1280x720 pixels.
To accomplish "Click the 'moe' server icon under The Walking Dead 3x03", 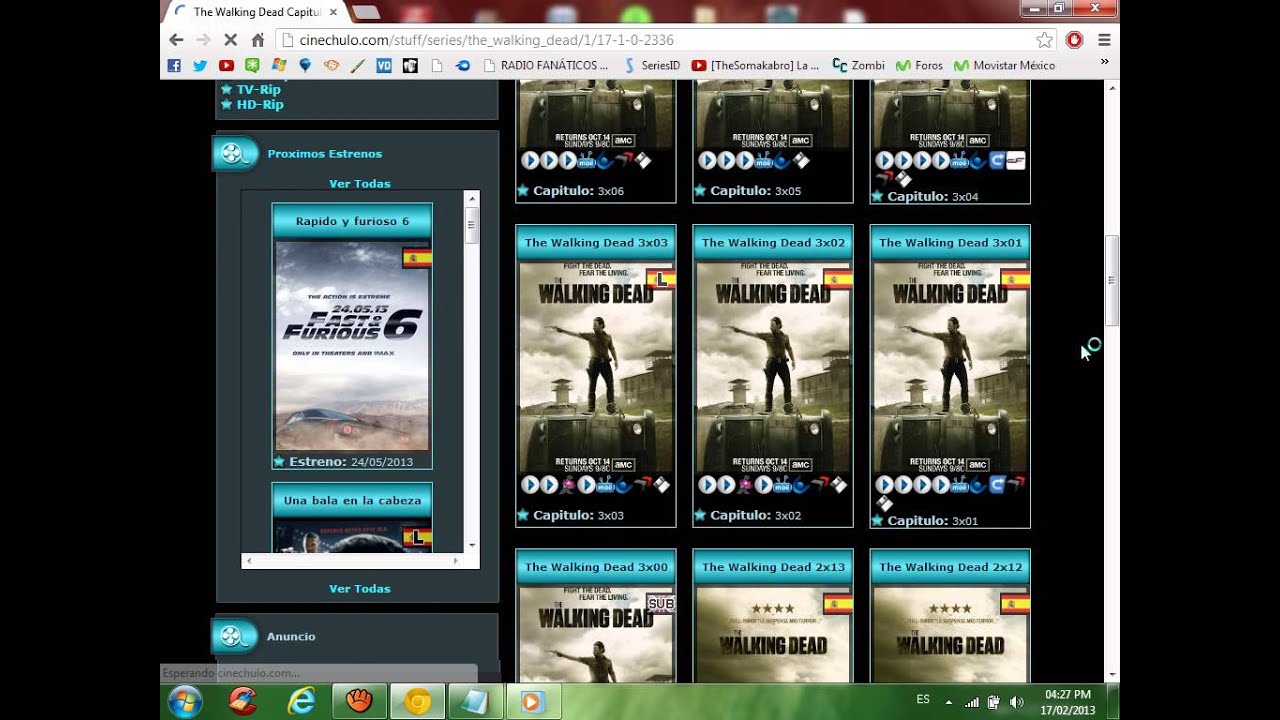I will click(604, 485).
